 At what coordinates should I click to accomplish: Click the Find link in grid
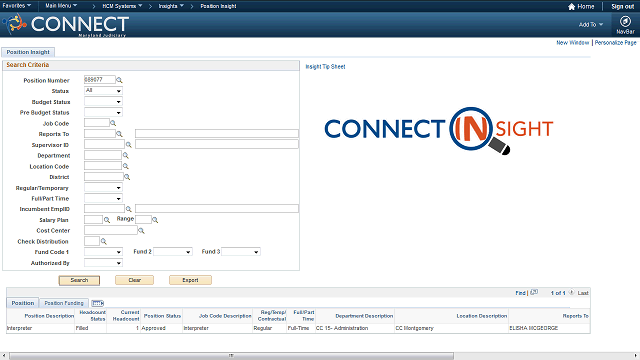(520, 293)
